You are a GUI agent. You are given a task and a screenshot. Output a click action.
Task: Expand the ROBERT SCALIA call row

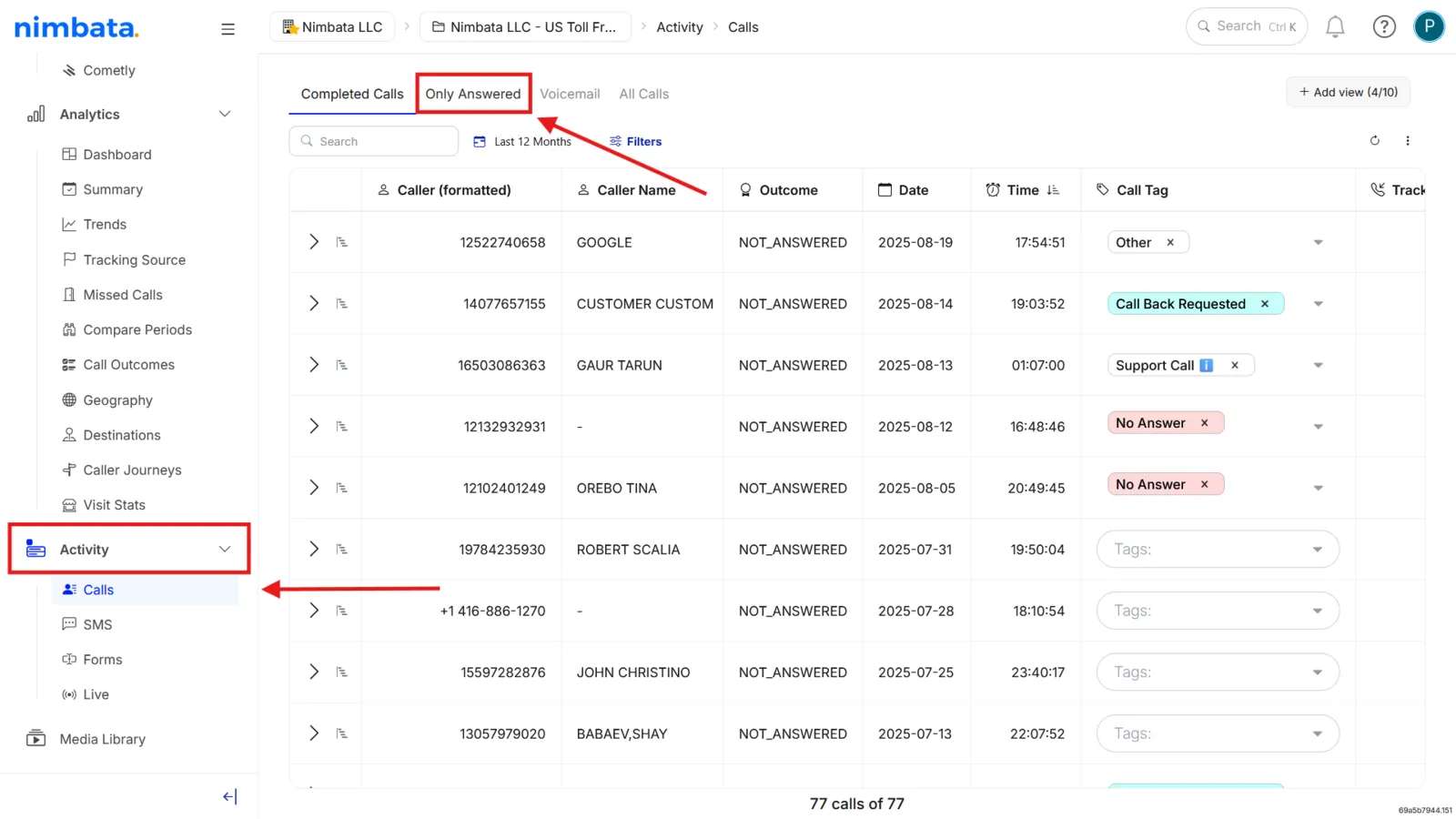[314, 549]
